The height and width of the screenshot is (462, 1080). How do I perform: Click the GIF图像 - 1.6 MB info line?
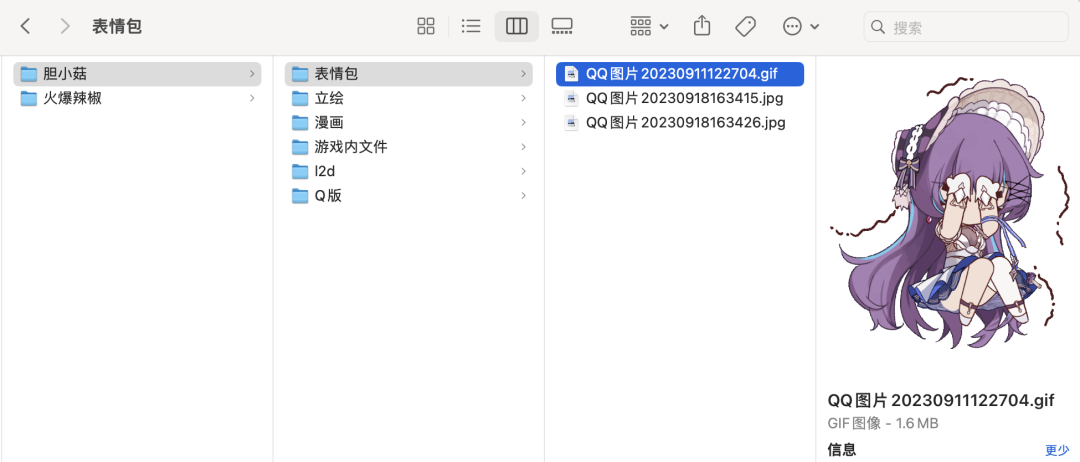coord(883,423)
